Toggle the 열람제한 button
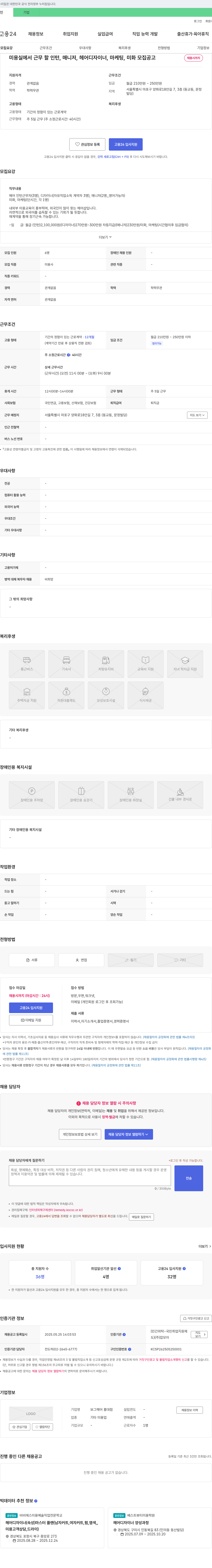Image resolution: width=212 pixels, height=1568 pixels. [x=43, y=1426]
